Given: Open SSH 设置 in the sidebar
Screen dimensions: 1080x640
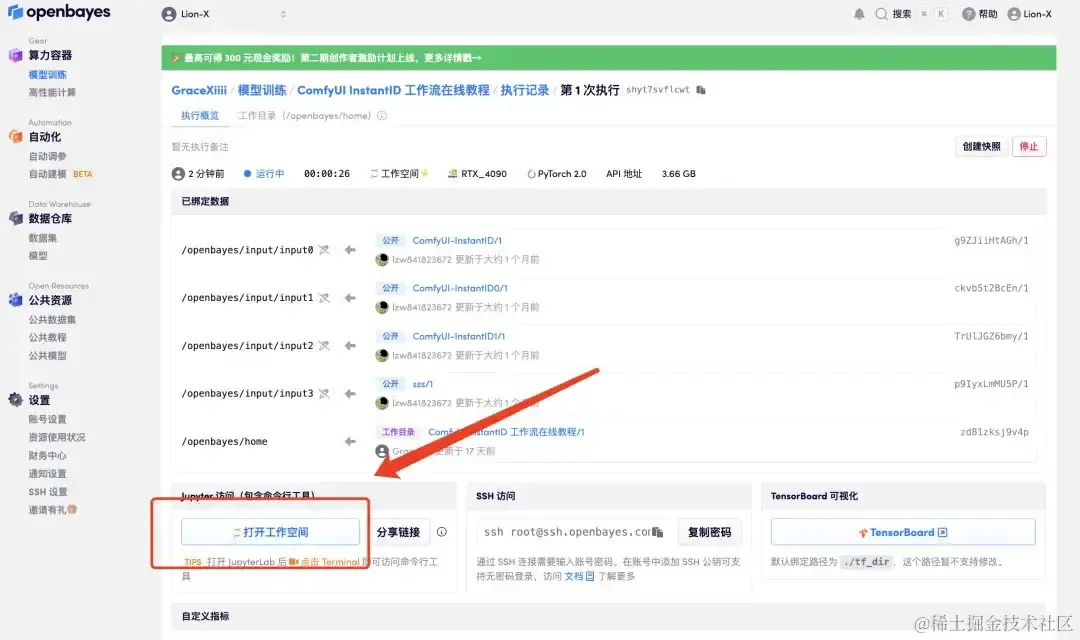Looking at the screenshot, I should coord(48,492).
